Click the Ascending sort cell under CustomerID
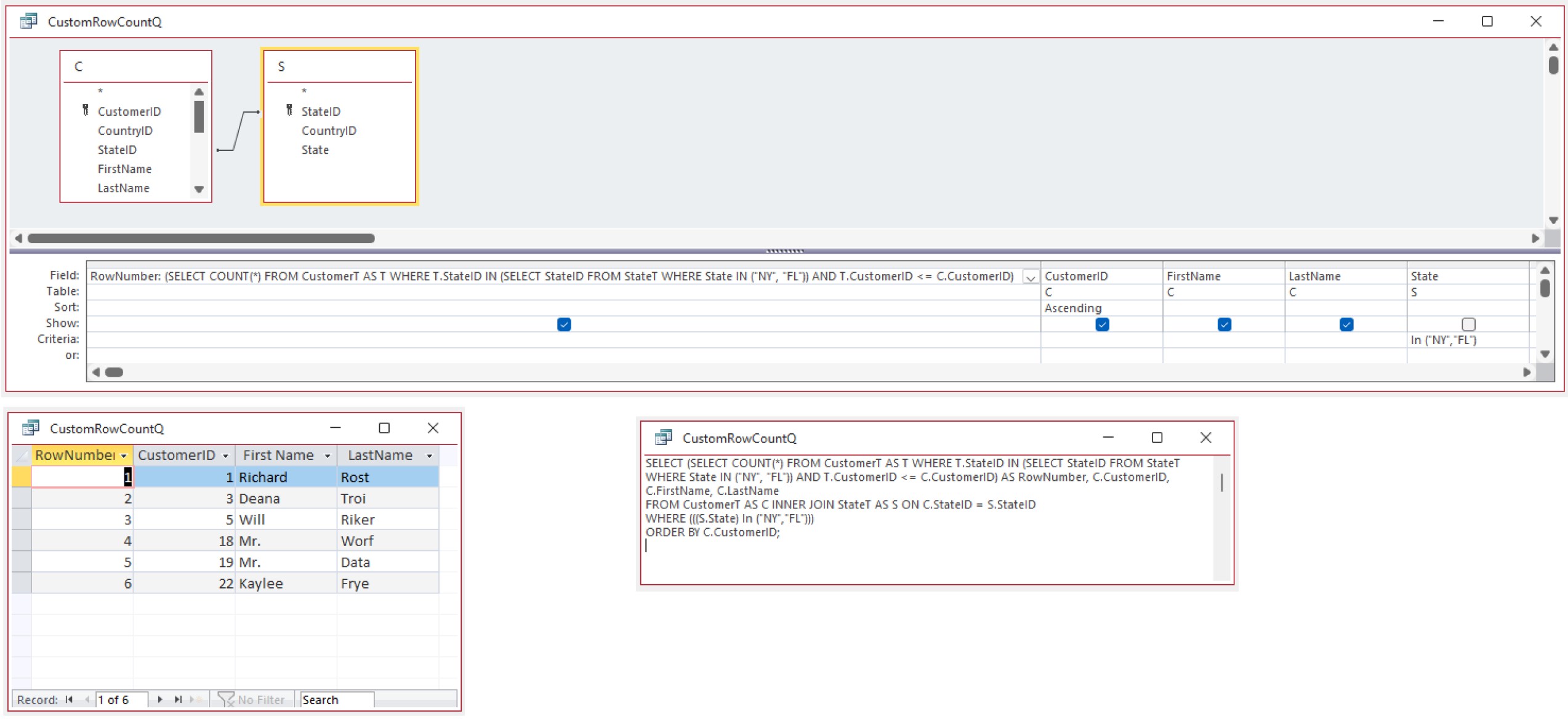Viewport: 1568px width, 719px height. point(1074,308)
